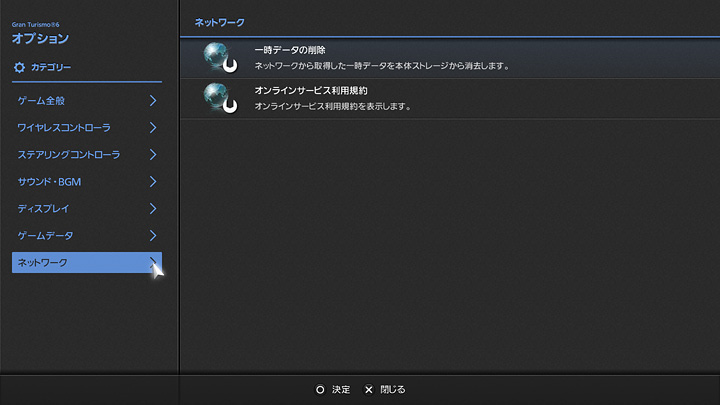Switch to the ディスプレイ category
Image resolution: width=720 pixels, height=405 pixels.
(x=43, y=209)
